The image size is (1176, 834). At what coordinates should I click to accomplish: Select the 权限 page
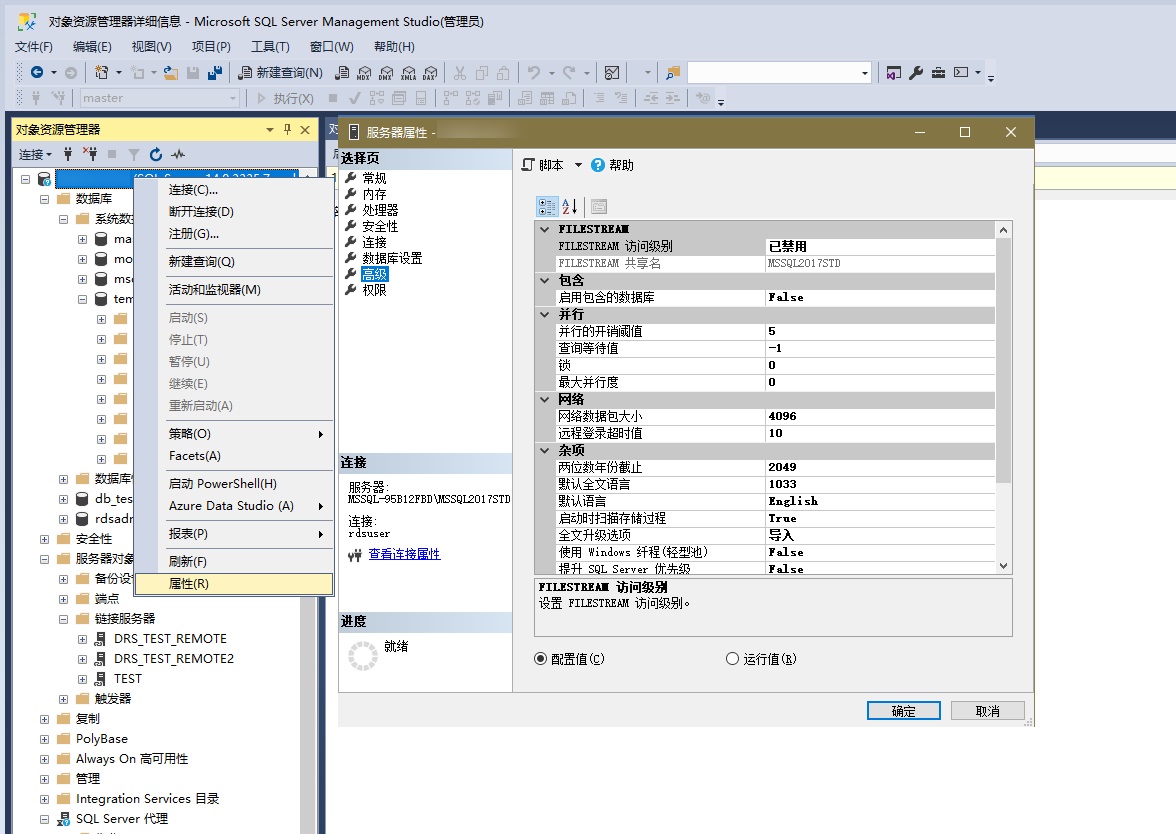[x=374, y=290]
